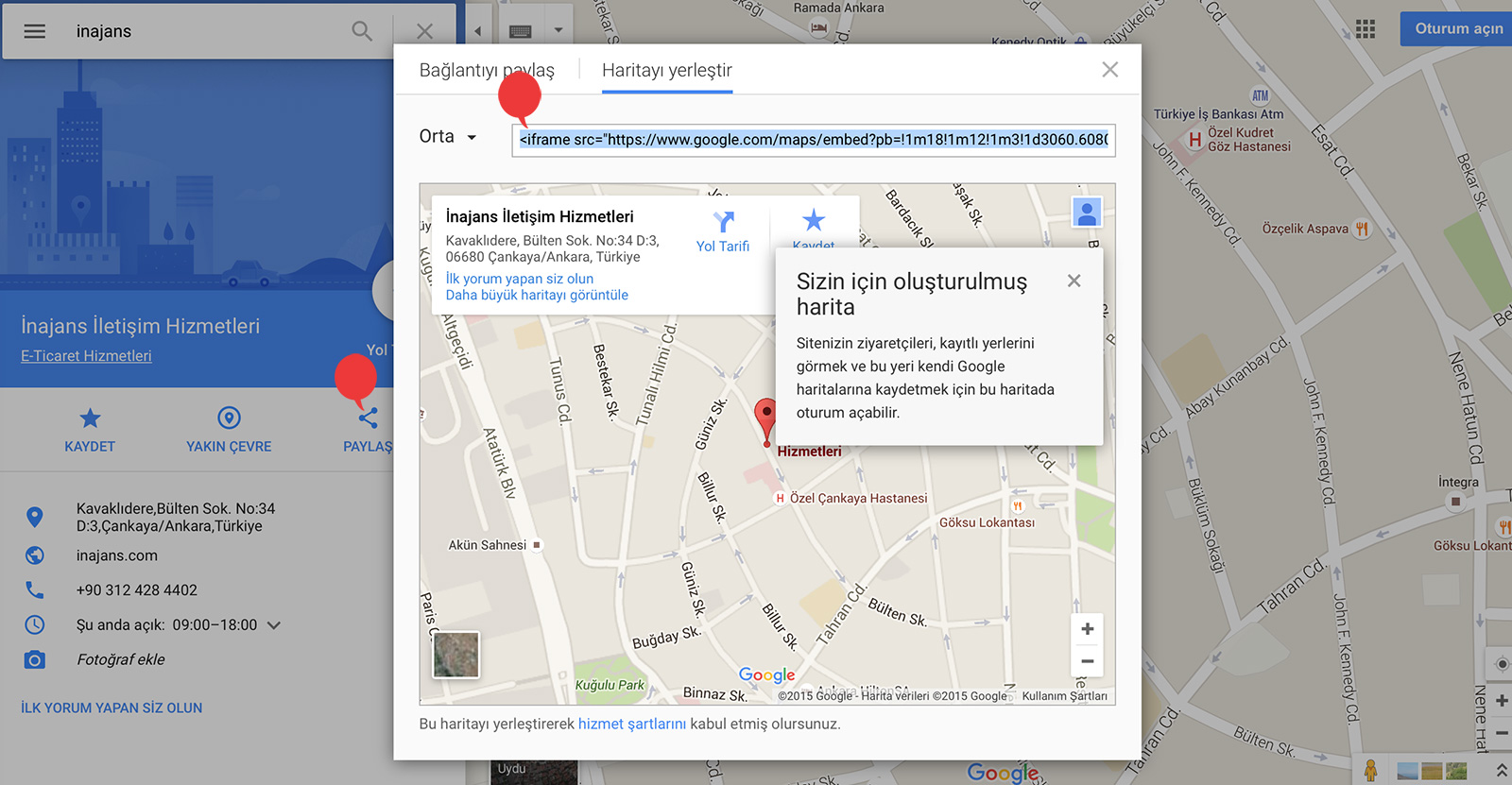Image resolution: width=1512 pixels, height=785 pixels.
Task: Close the embed map dialog
Action: (x=1110, y=70)
